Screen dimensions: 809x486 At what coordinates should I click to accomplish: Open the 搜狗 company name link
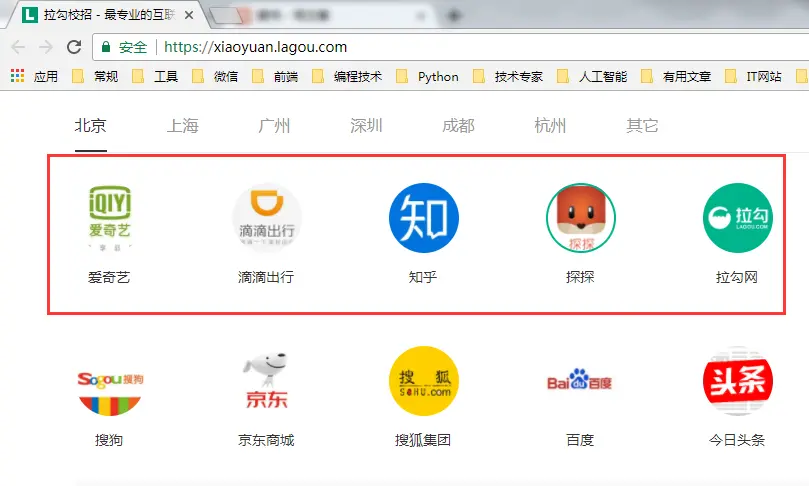tap(109, 440)
